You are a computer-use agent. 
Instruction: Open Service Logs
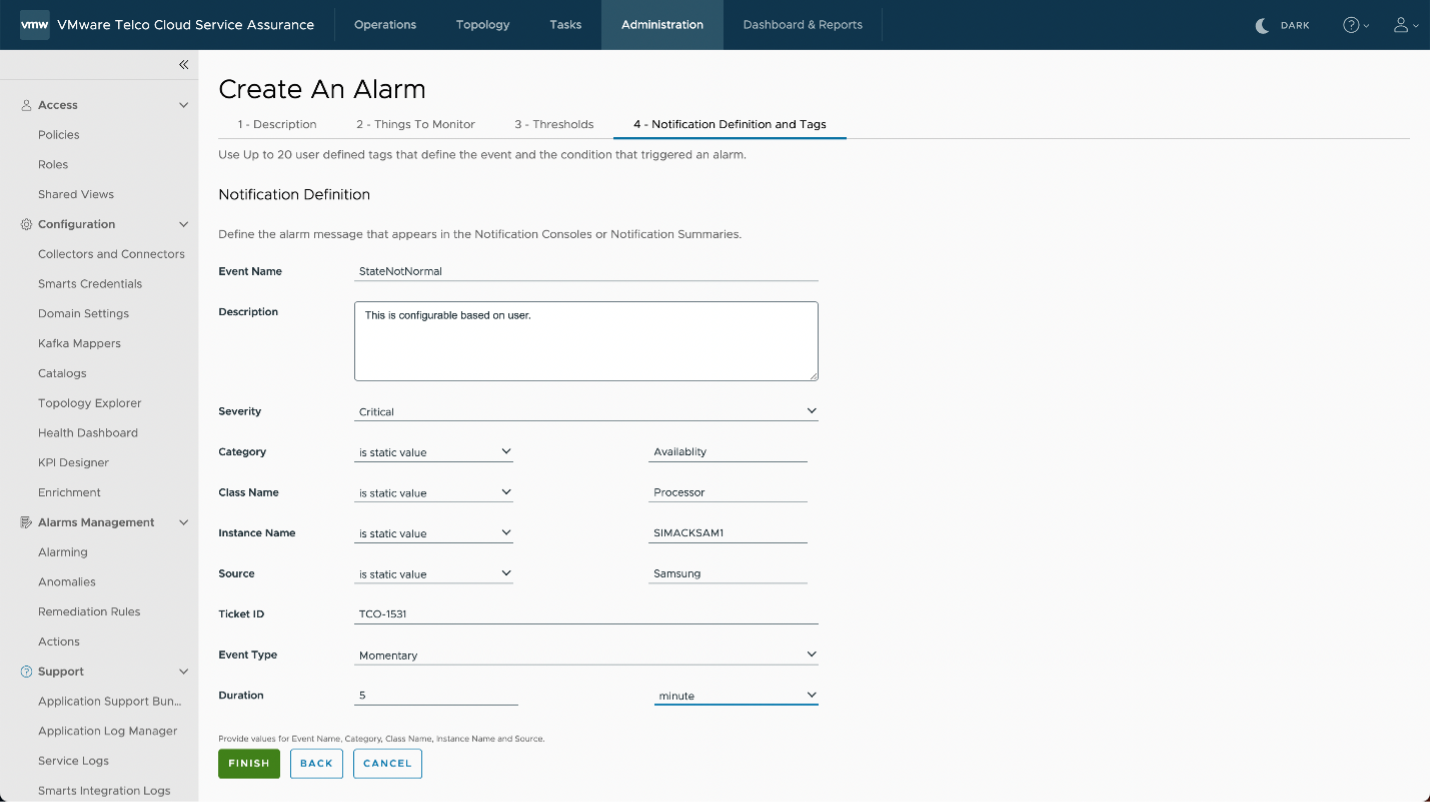(73, 761)
